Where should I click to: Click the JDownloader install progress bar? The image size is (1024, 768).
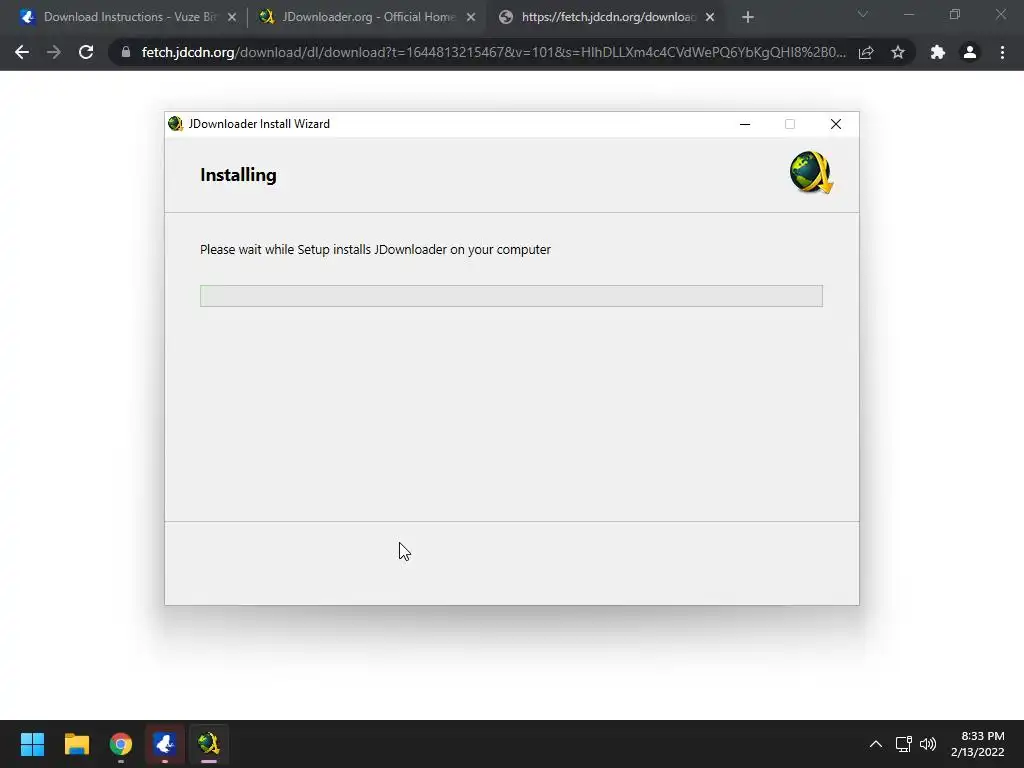[x=511, y=296]
